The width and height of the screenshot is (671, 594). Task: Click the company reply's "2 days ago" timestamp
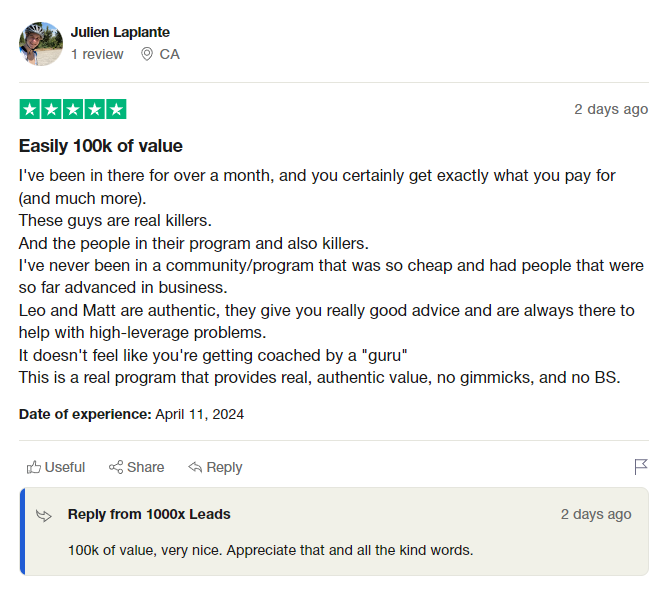coord(596,514)
